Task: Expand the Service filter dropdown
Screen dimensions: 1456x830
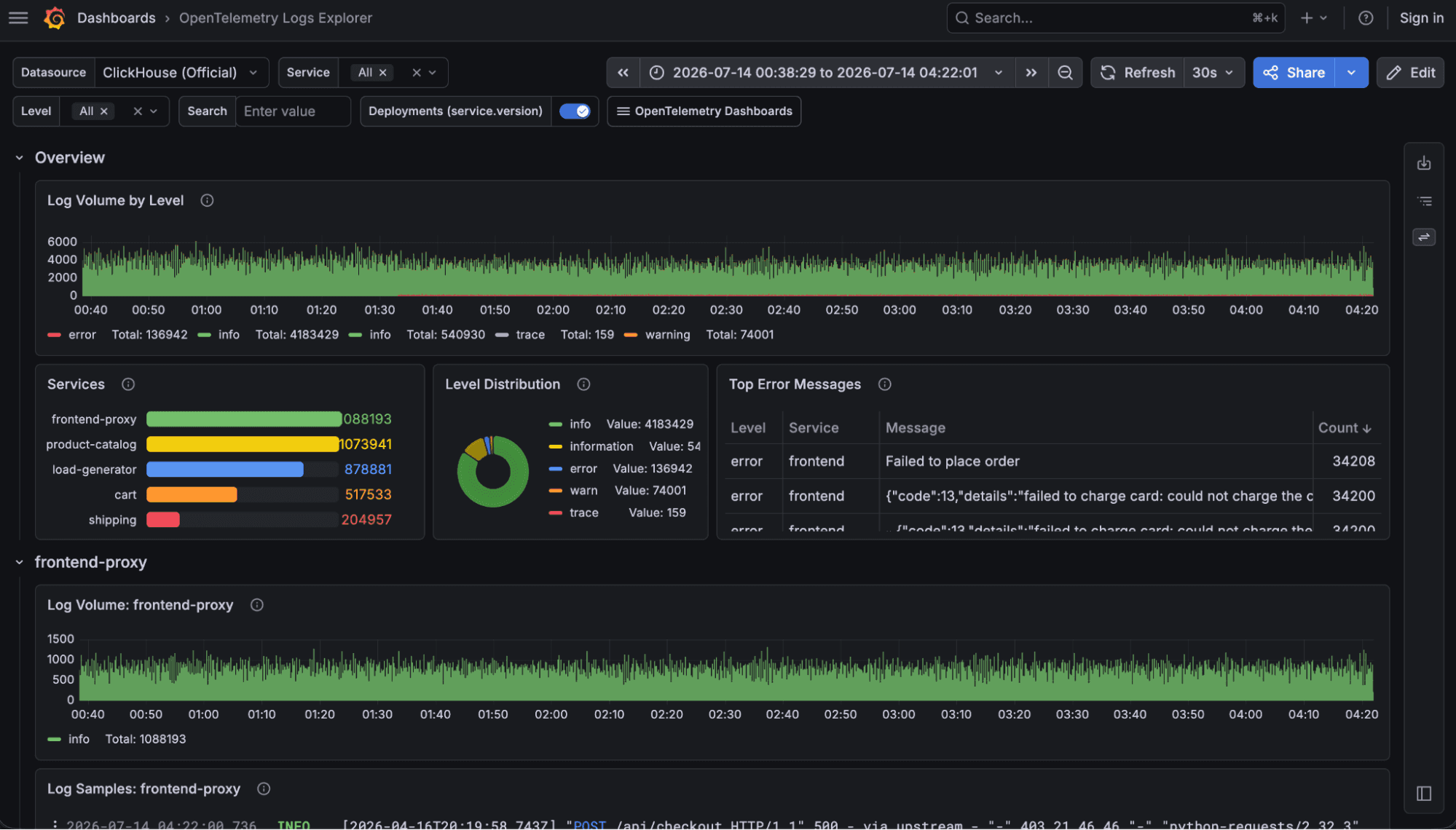Action: [433, 73]
